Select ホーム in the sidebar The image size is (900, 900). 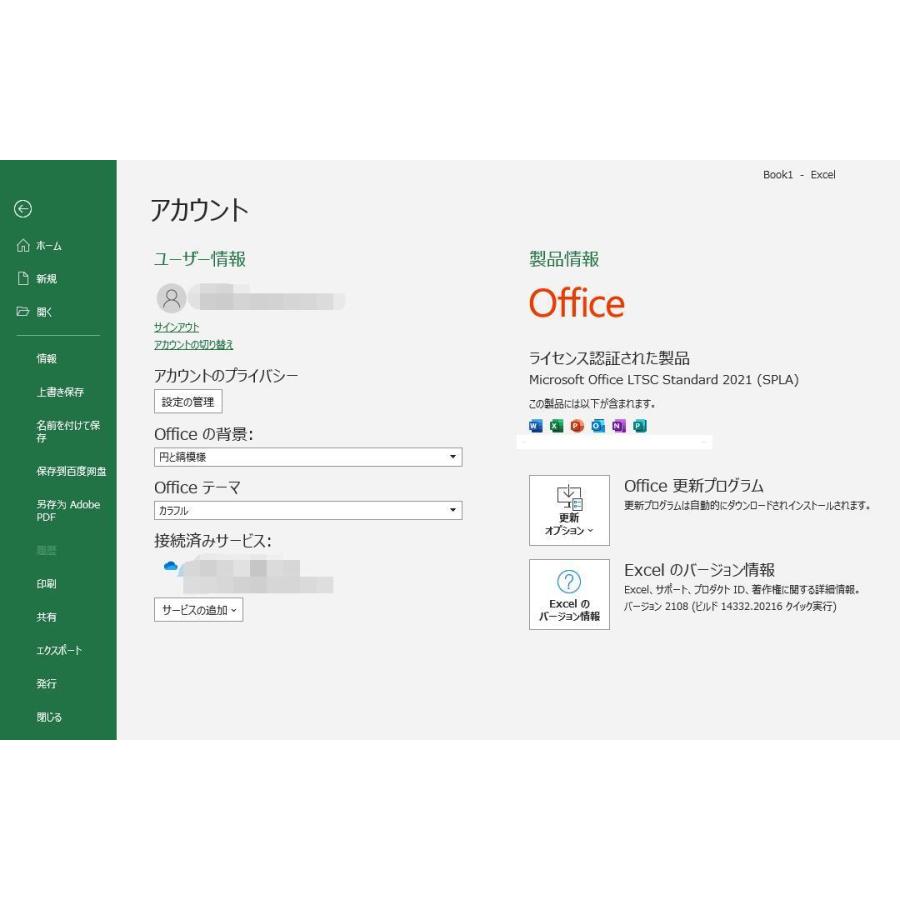(x=49, y=246)
